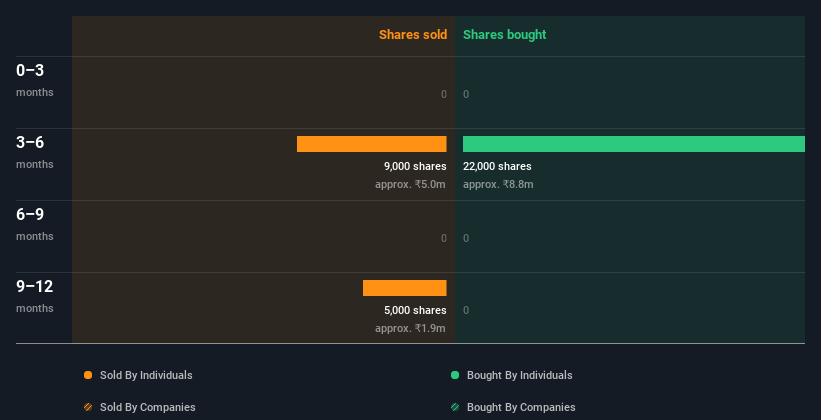This screenshot has width=821, height=420.
Task: Click the striped Bought By Companies legend icon
Action: click(x=455, y=407)
